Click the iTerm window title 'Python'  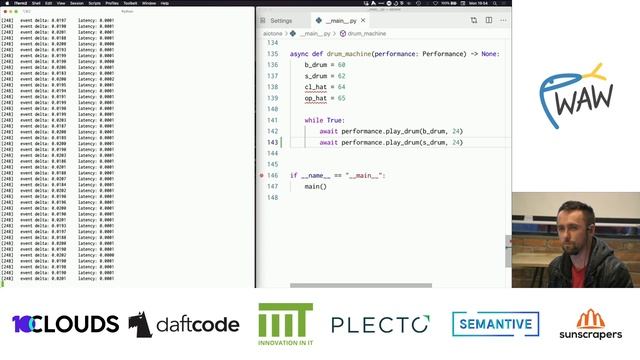coord(127,11)
